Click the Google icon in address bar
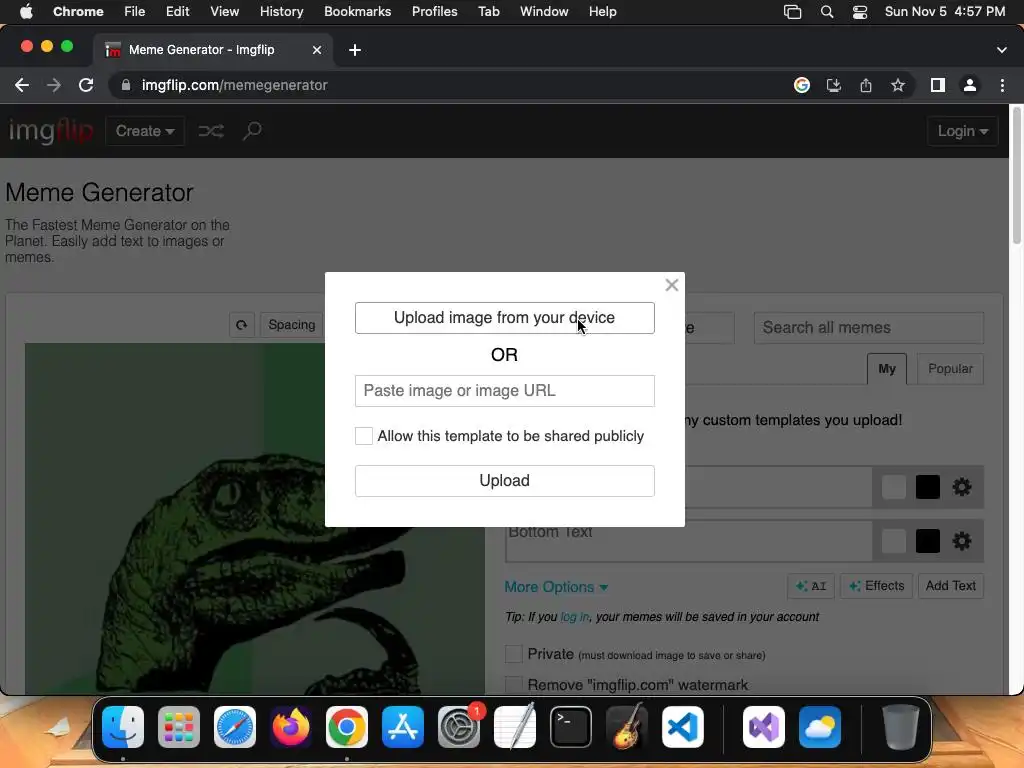This screenshot has height=768, width=1024. [x=802, y=86]
